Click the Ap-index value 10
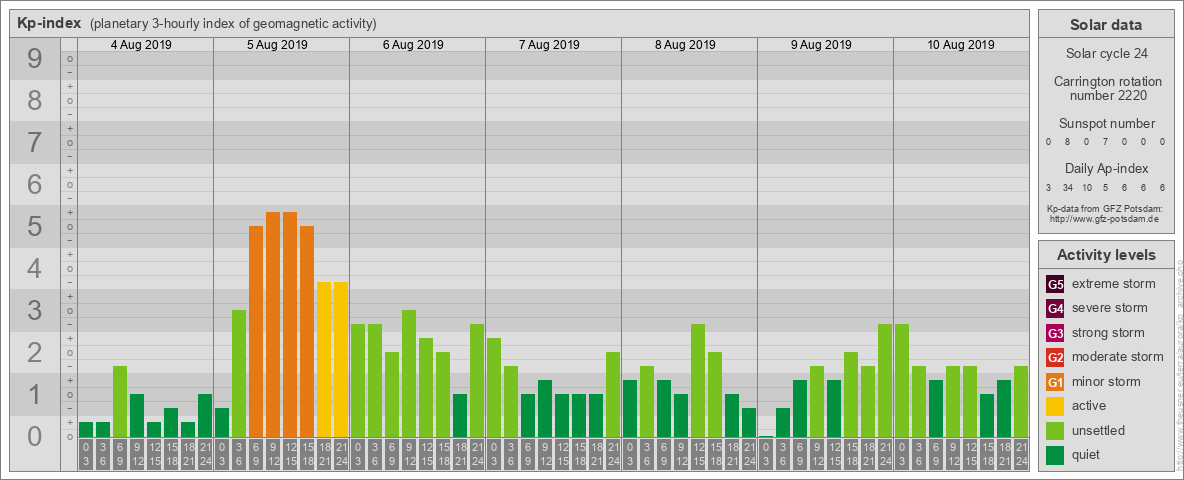 (1087, 187)
